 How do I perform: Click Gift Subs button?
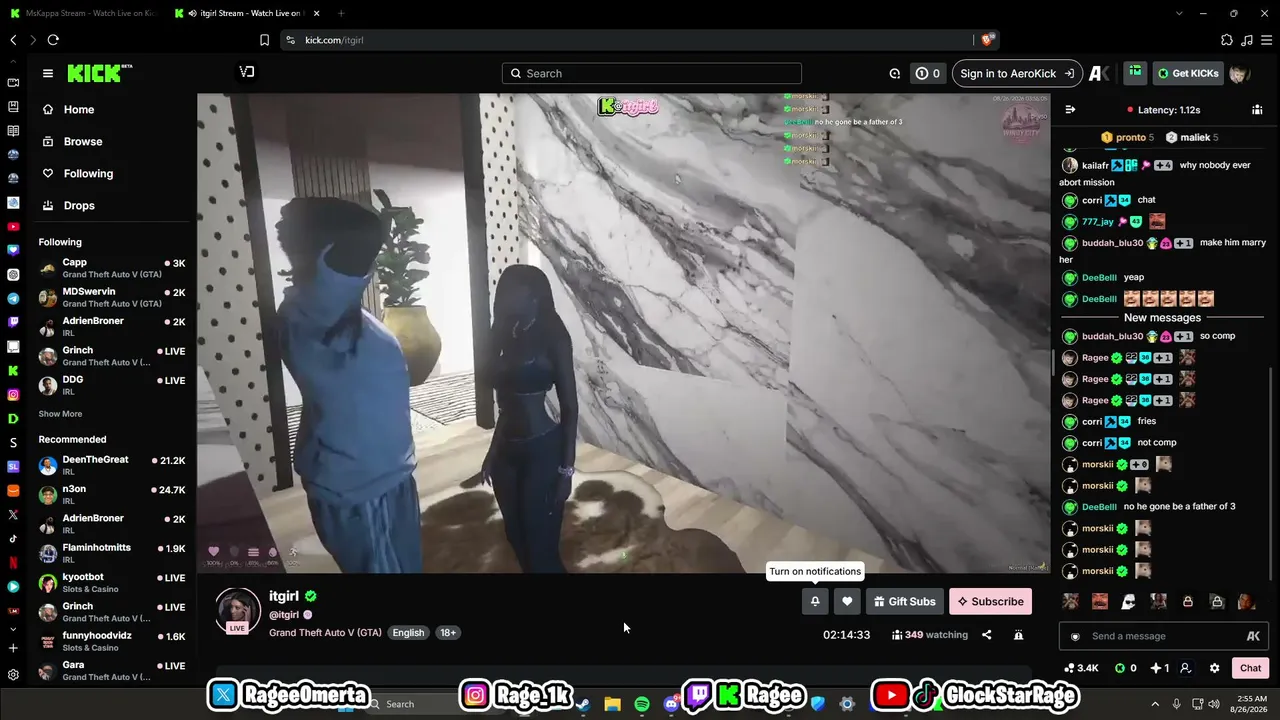click(904, 601)
